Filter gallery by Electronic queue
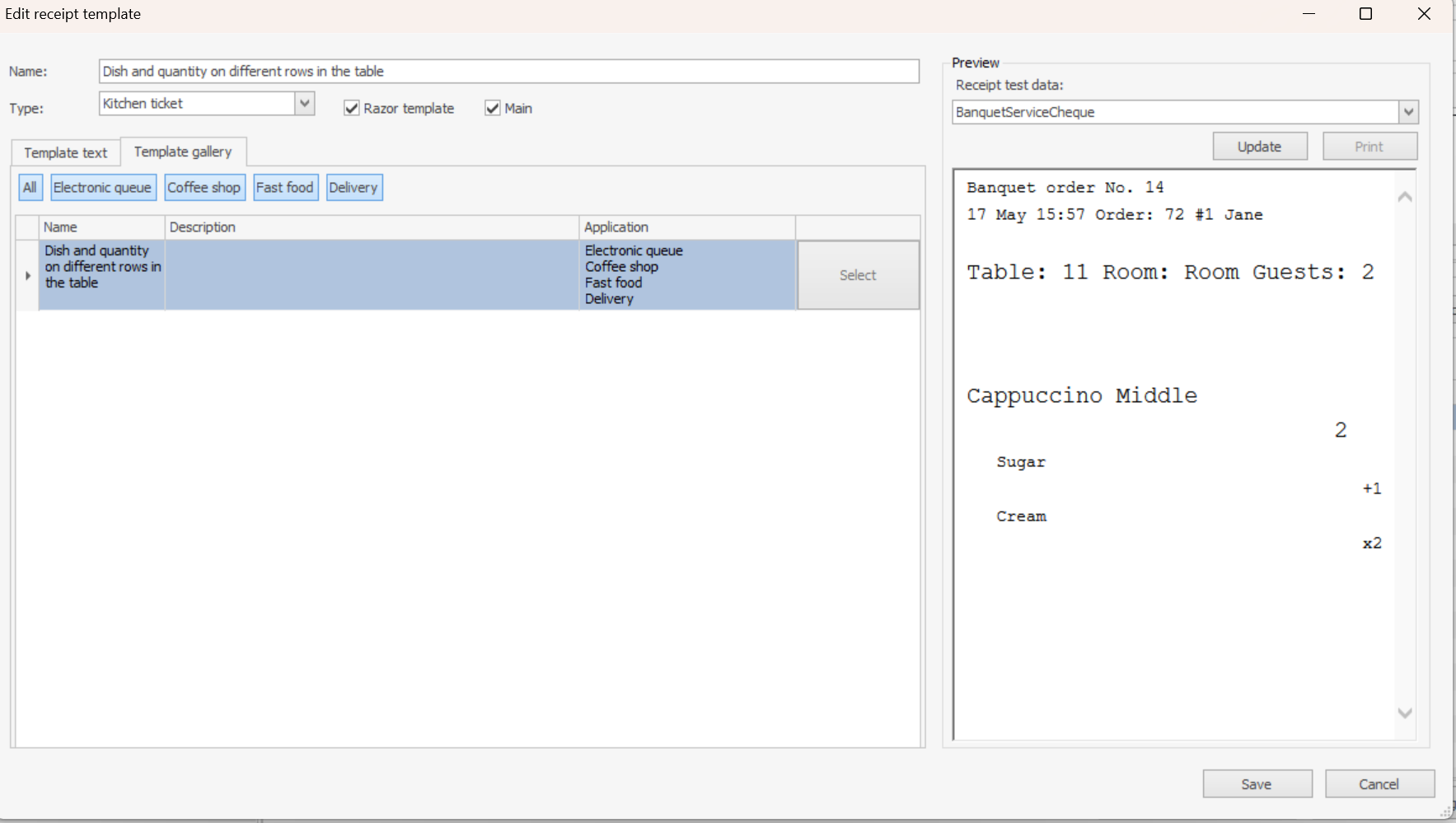 click(x=103, y=187)
